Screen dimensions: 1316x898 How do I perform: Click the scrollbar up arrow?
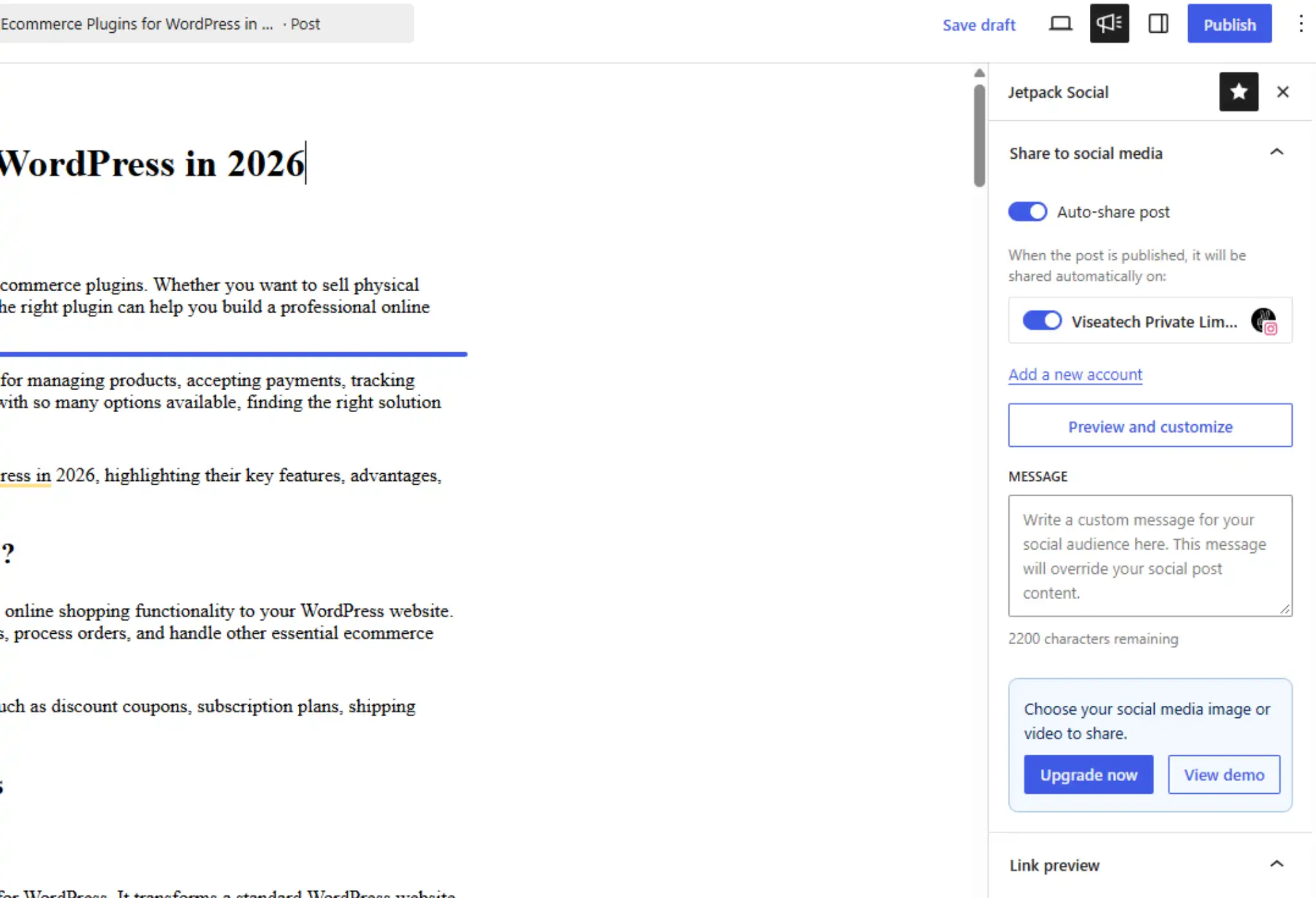[979, 73]
